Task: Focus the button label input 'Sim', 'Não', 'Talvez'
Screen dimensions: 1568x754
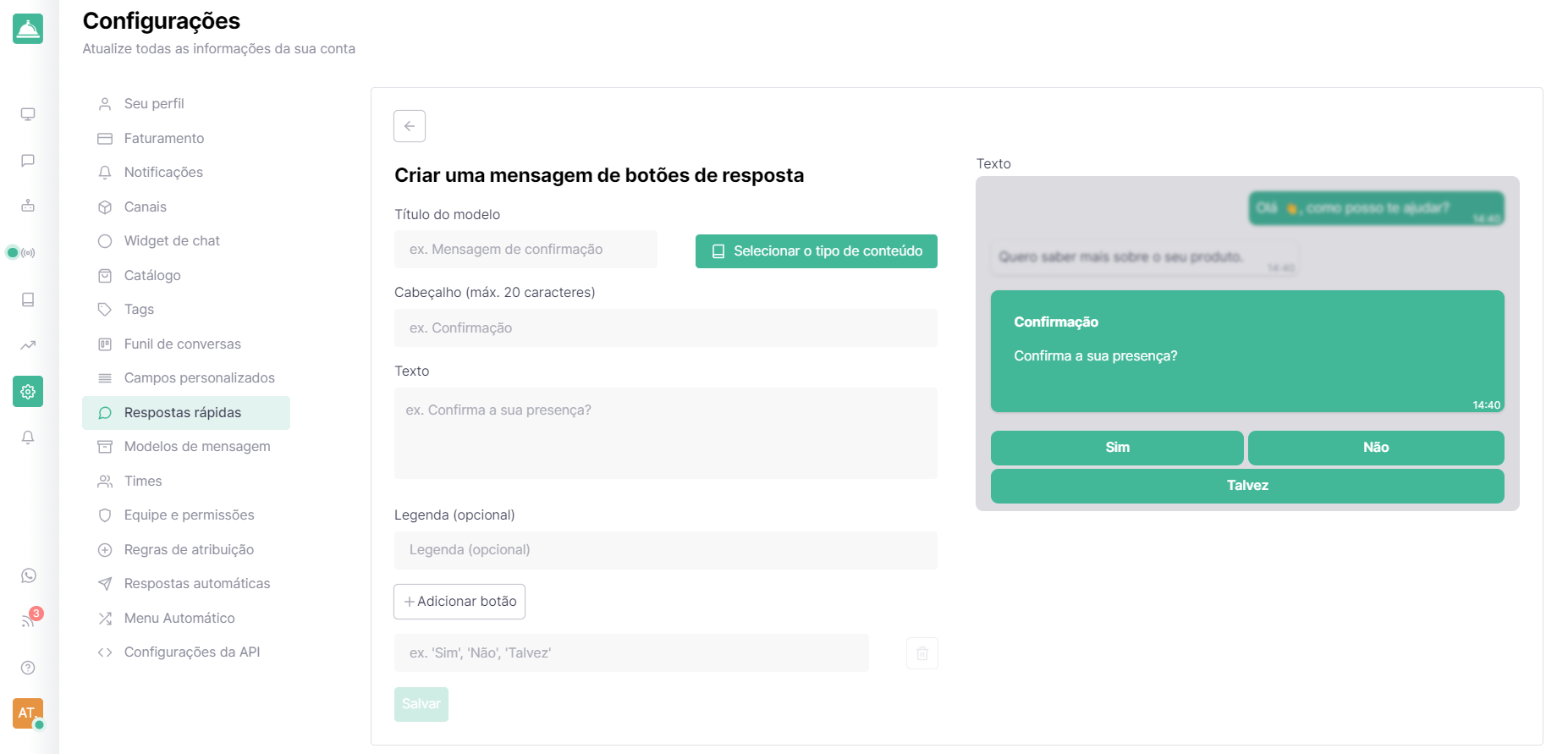Action: (631, 653)
